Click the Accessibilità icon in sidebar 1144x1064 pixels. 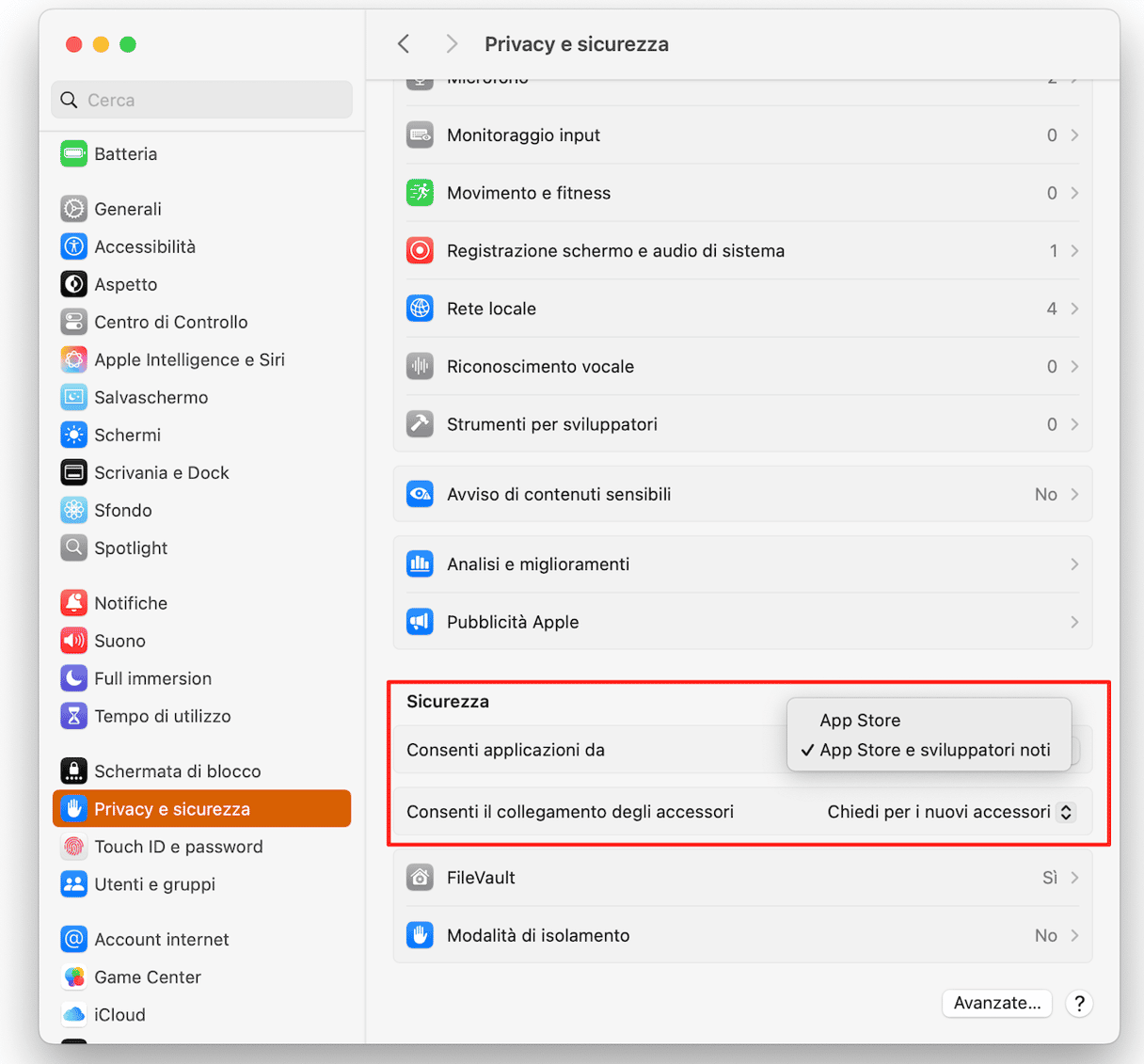coord(73,246)
